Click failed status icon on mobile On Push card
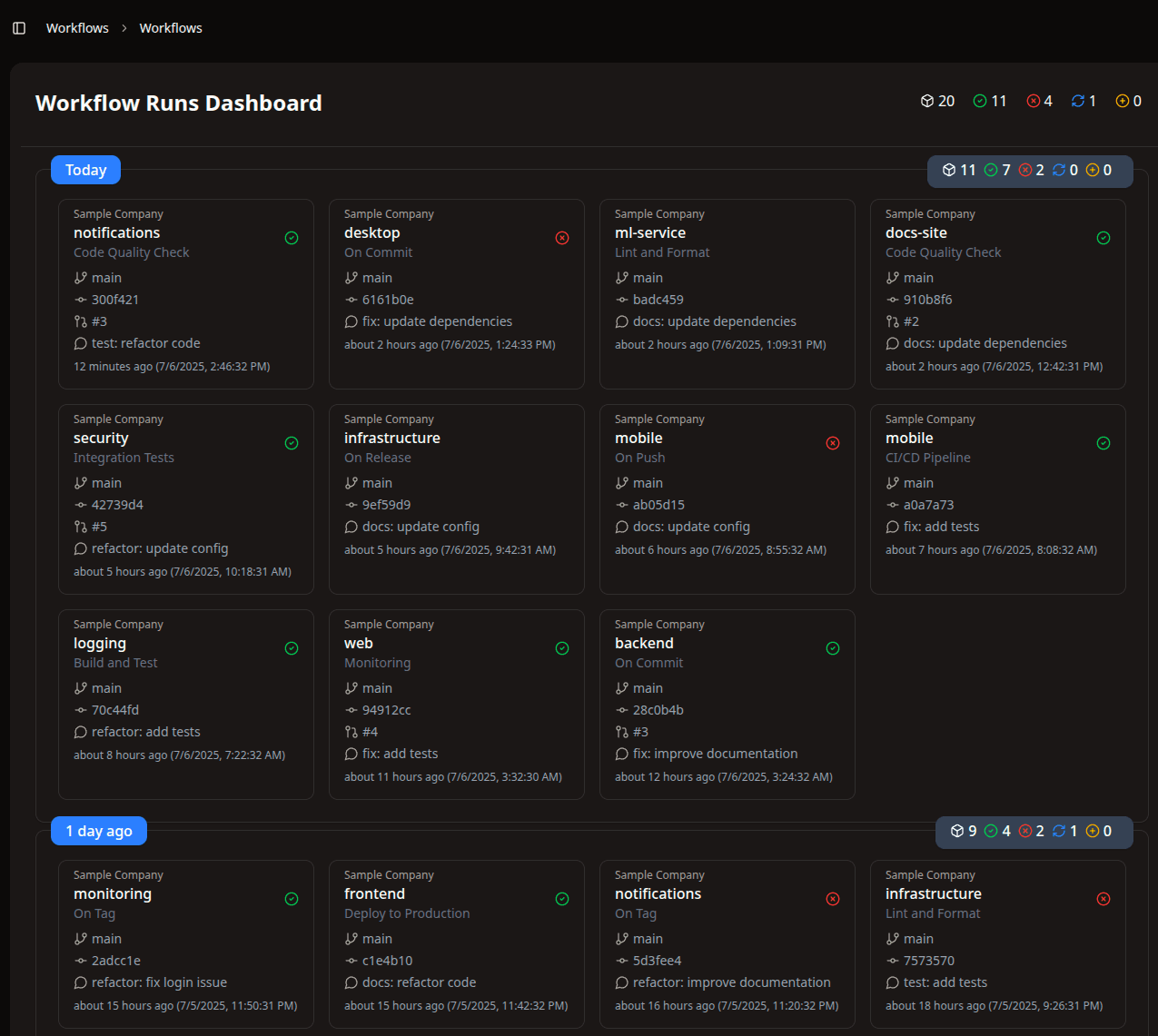This screenshot has width=1158, height=1036. click(x=833, y=443)
